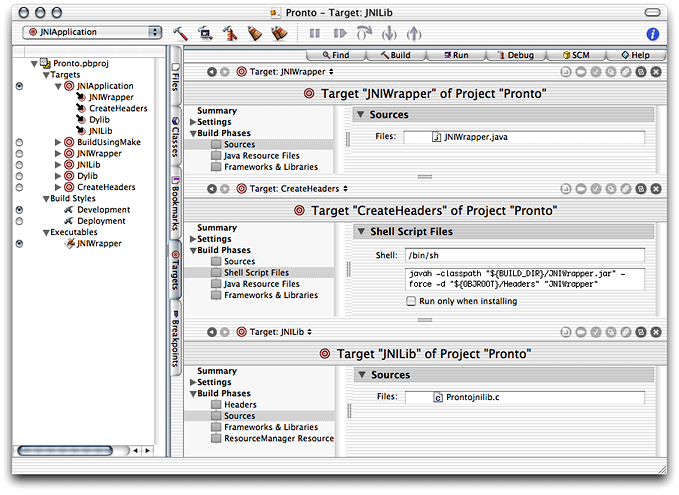
Task: Expand Settings in the CreateHeaders pane
Action: [x=193, y=239]
